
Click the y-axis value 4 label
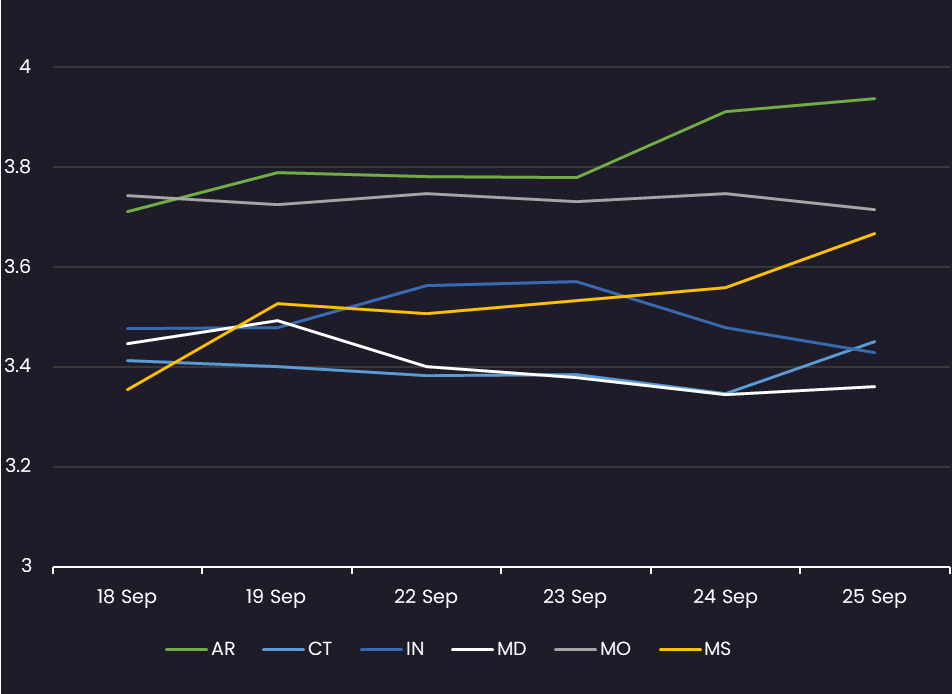(26, 67)
